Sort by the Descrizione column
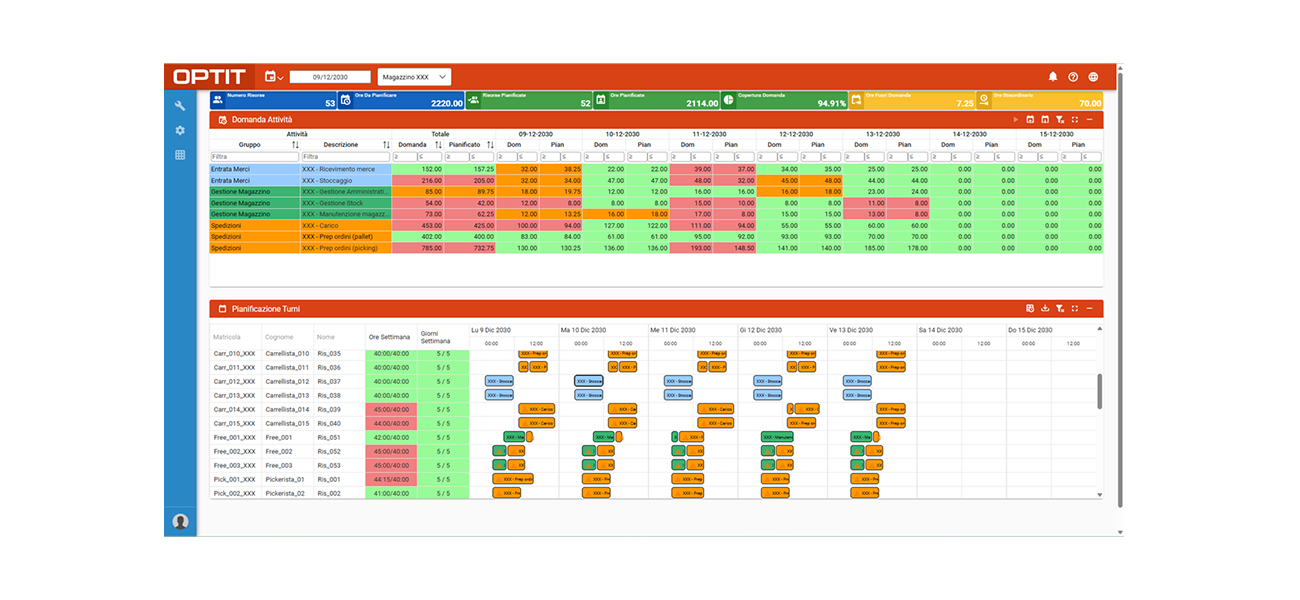This screenshot has width=1300, height=600. click(x=387, y=145)
